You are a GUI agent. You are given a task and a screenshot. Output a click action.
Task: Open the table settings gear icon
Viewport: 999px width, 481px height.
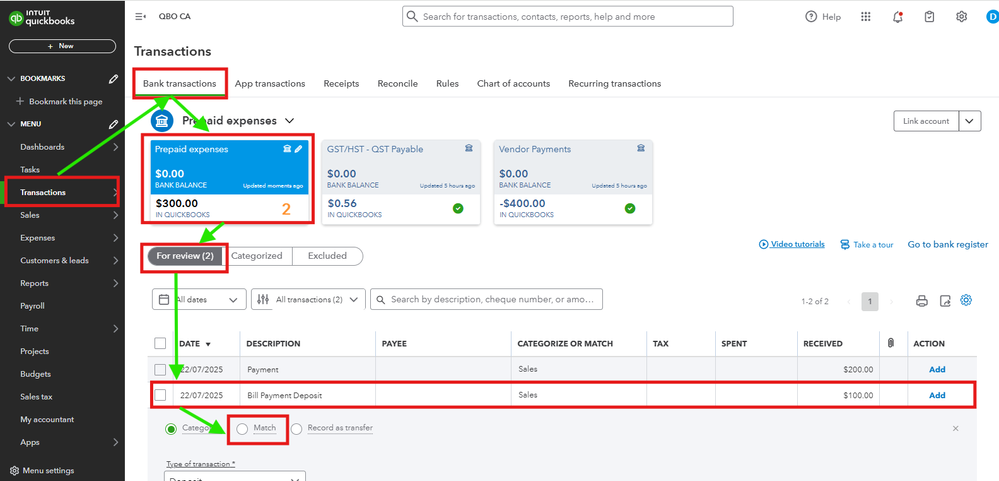click(967, 300)
